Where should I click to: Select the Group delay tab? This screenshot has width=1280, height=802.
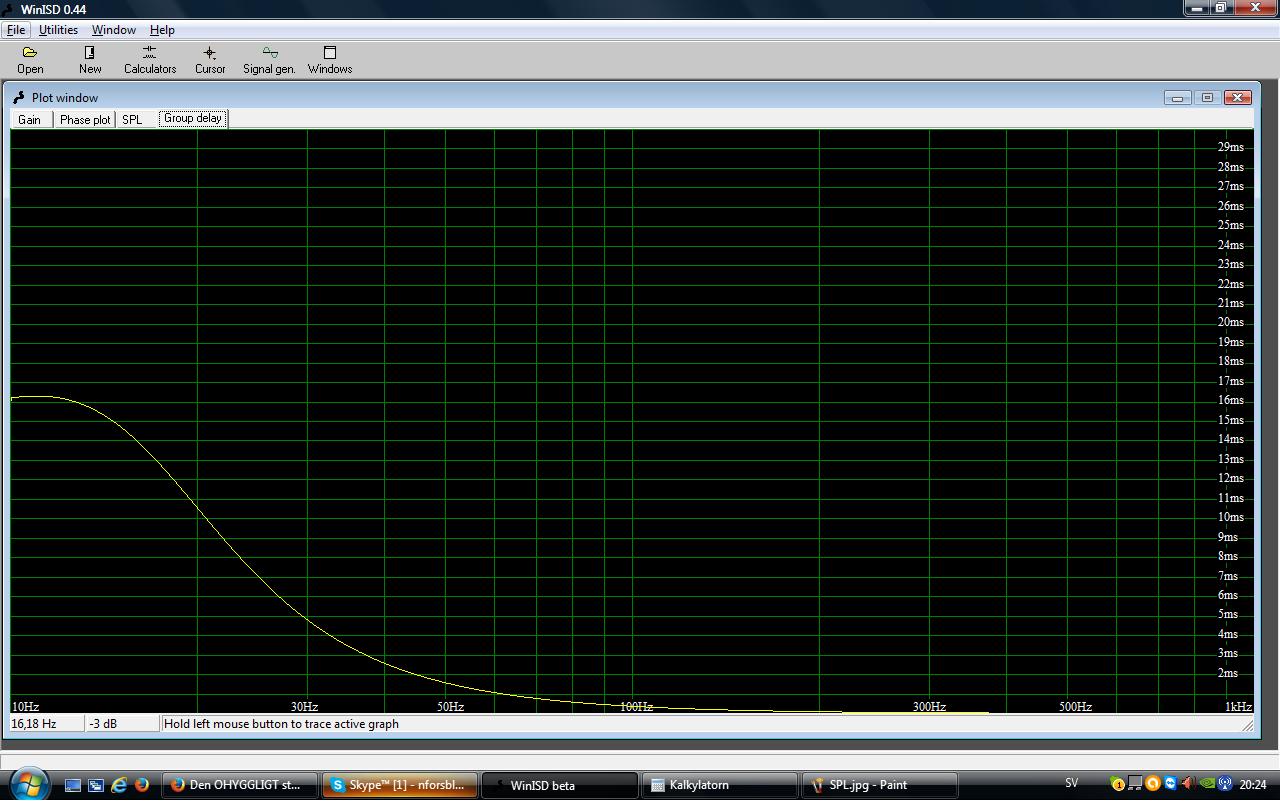193,118
